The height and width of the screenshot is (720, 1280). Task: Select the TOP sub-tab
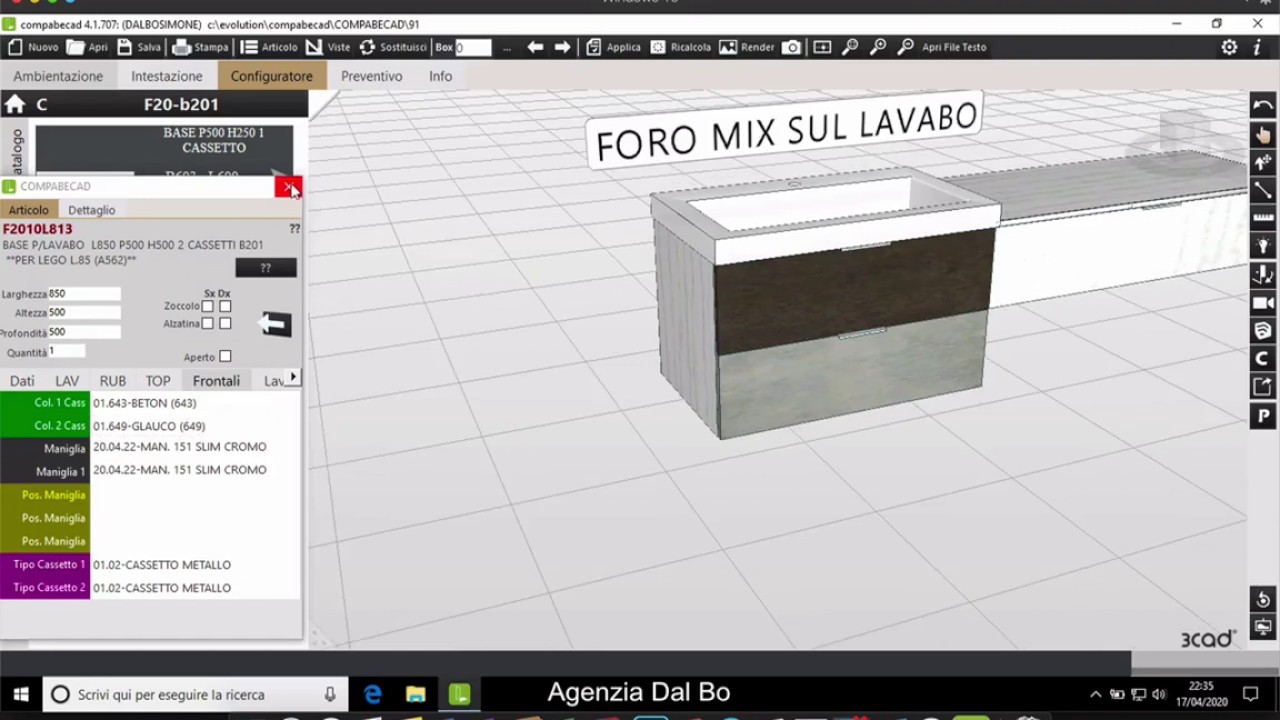coord(158,381)
